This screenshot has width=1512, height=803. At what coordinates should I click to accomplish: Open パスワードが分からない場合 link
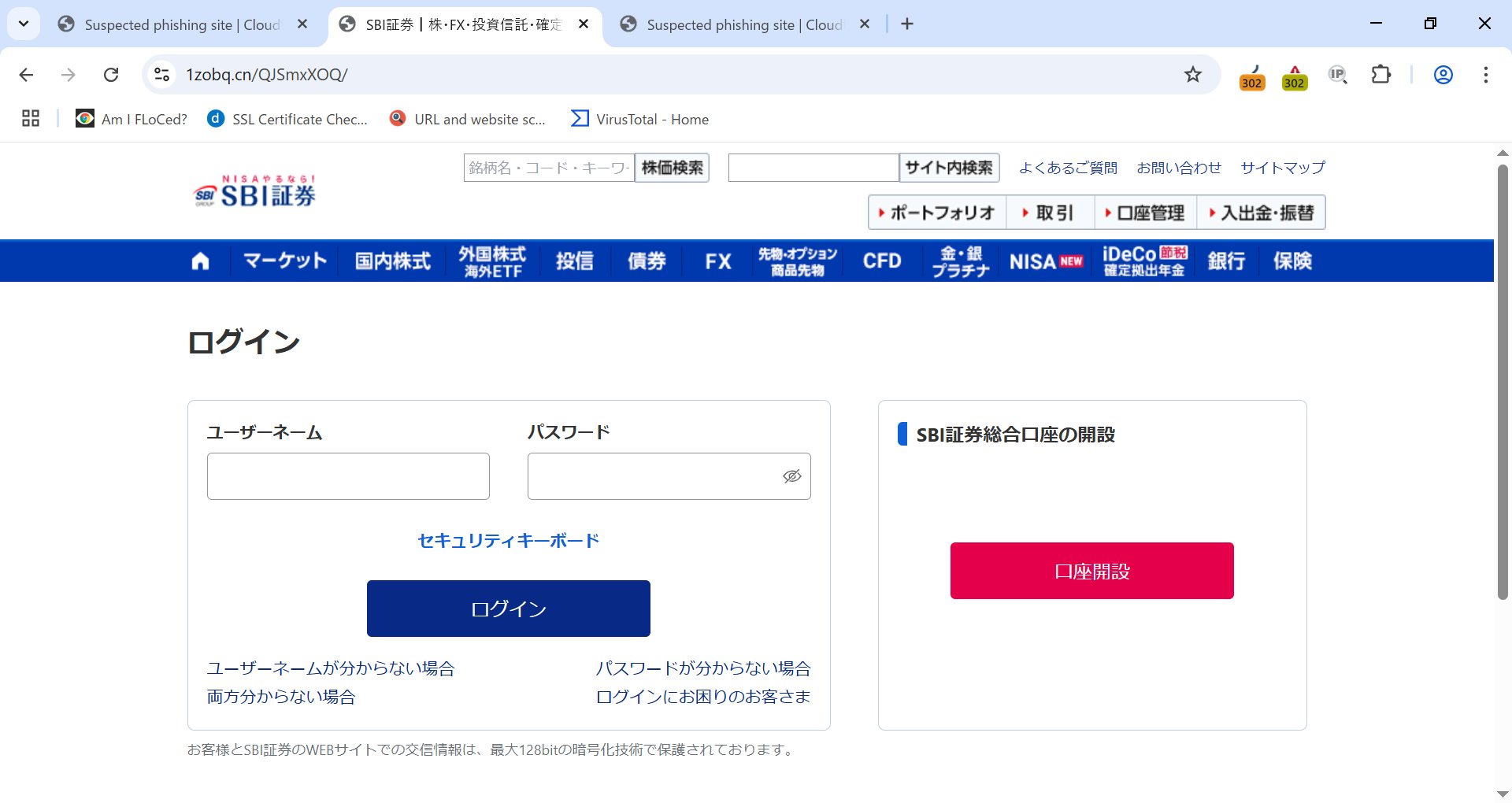pos(703,668)
